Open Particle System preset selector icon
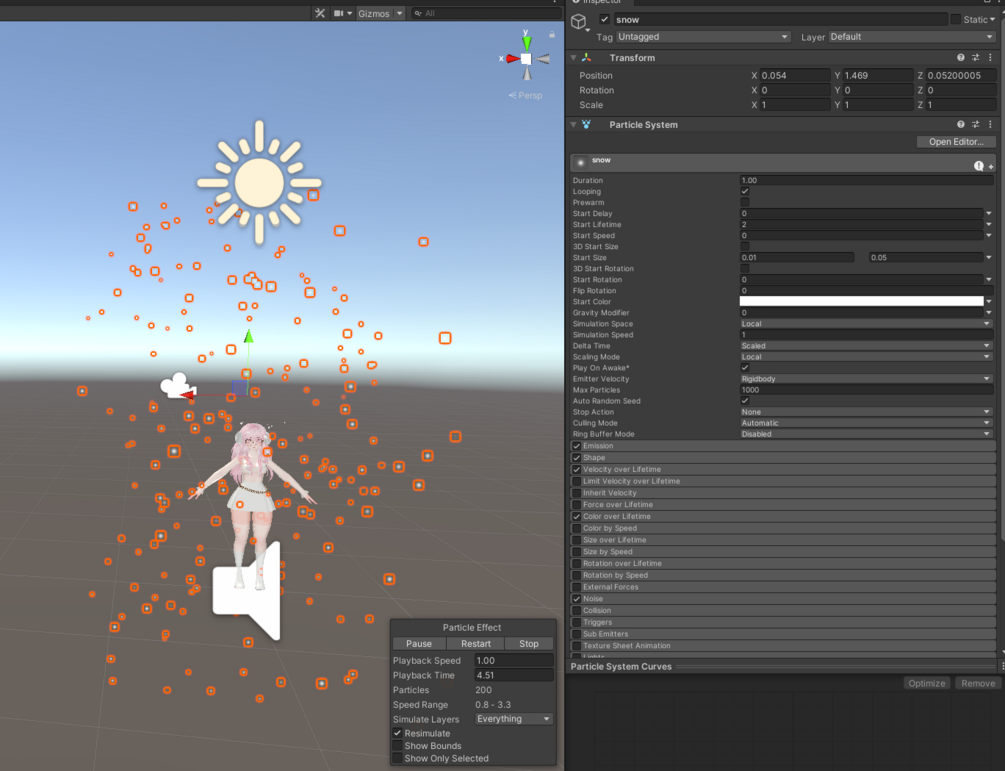The width and height of the screenshot is (1005, 771). coord(976,124)
